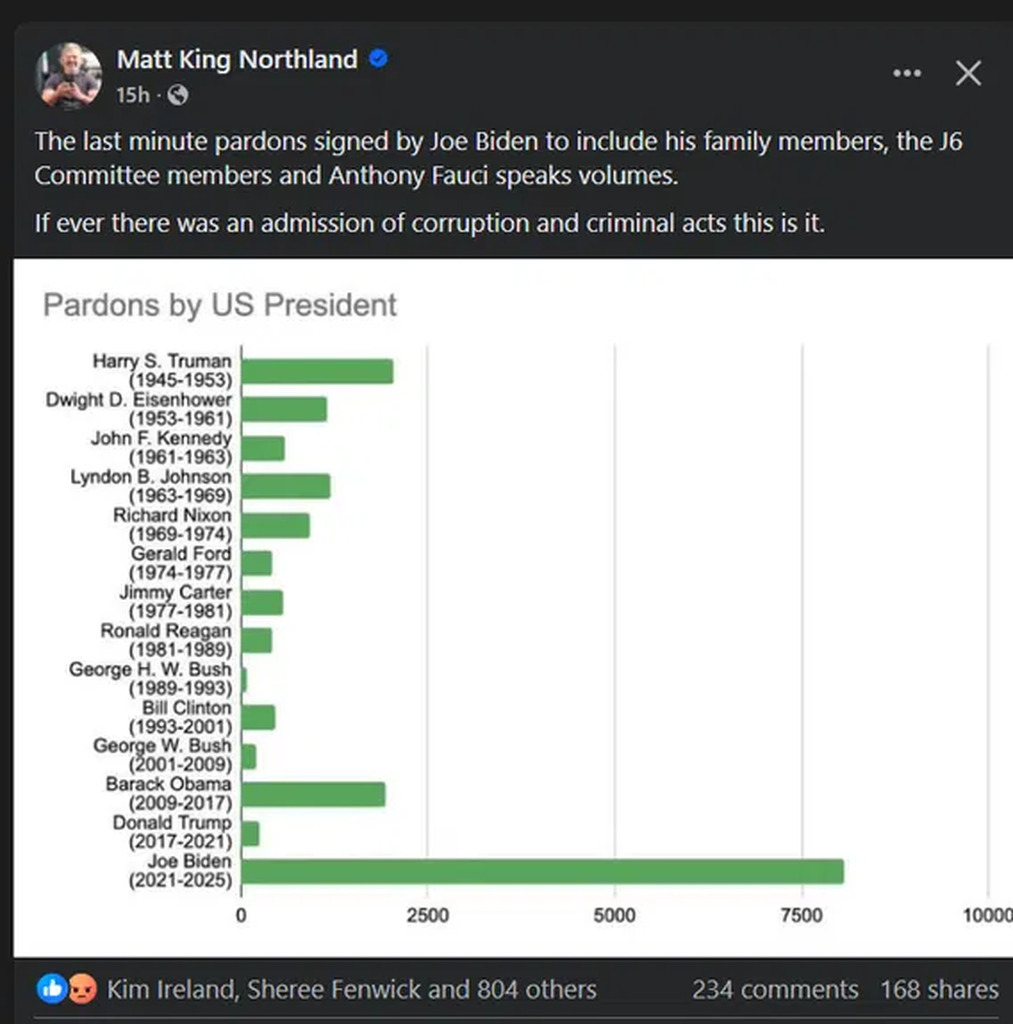
Task: Click the blue Like reaction icon
Action: click(51, 989)
